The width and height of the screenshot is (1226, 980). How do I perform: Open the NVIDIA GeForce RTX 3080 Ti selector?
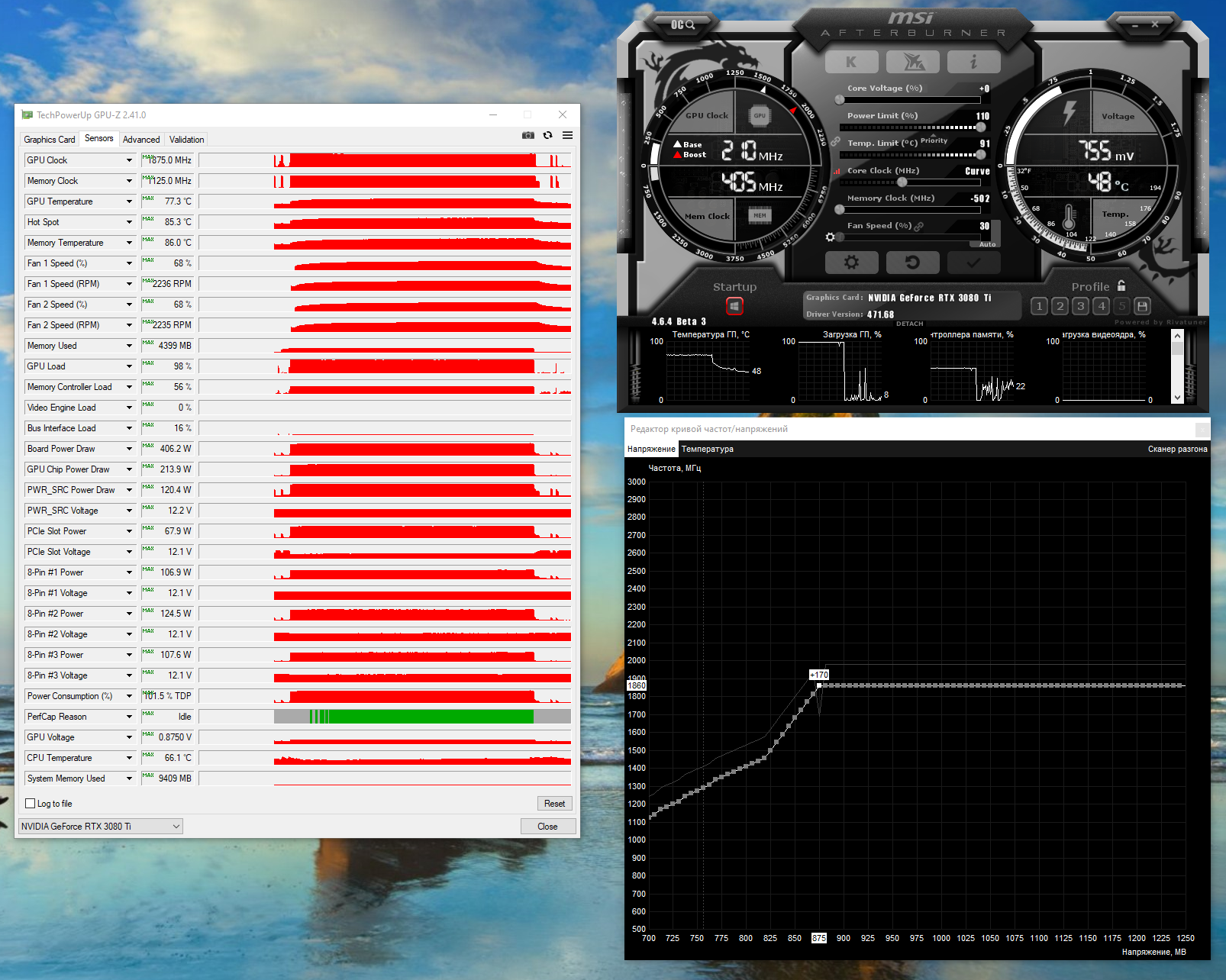[x=101, y=827]
